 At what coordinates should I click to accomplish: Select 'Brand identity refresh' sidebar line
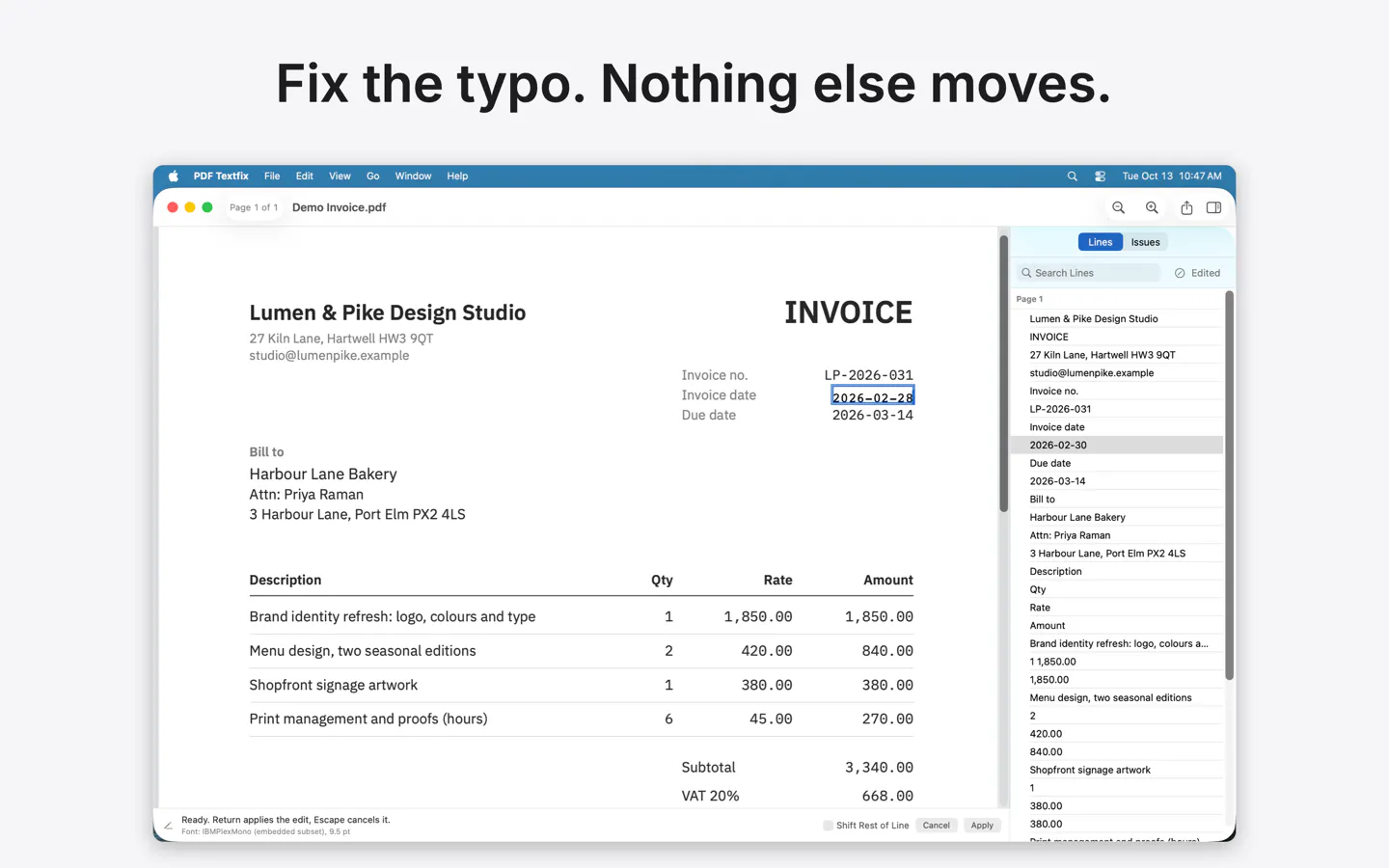pos(1117,643)
